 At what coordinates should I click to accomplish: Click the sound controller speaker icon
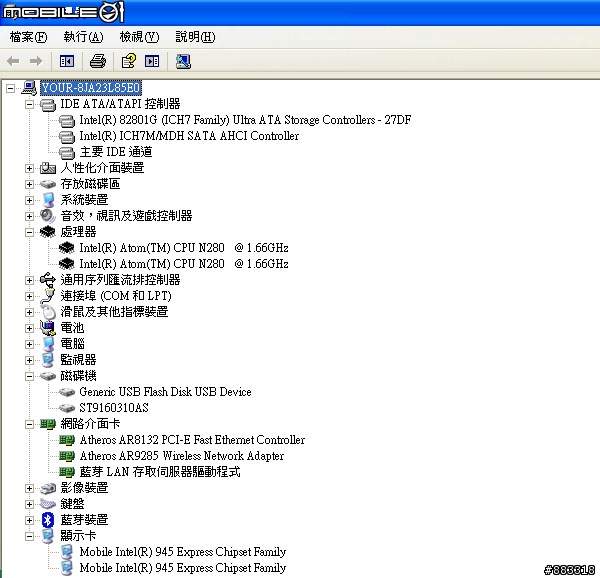[x=48, y=216]
